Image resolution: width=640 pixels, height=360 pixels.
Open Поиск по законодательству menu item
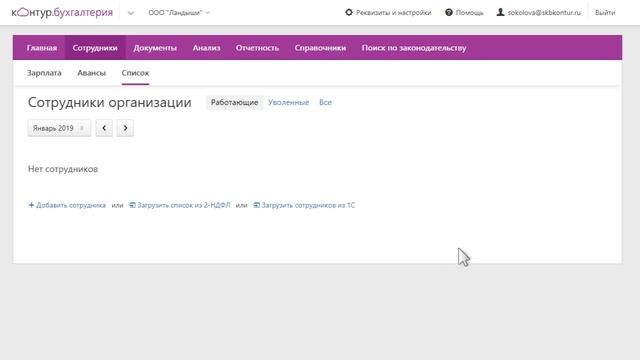click(414, 48)
